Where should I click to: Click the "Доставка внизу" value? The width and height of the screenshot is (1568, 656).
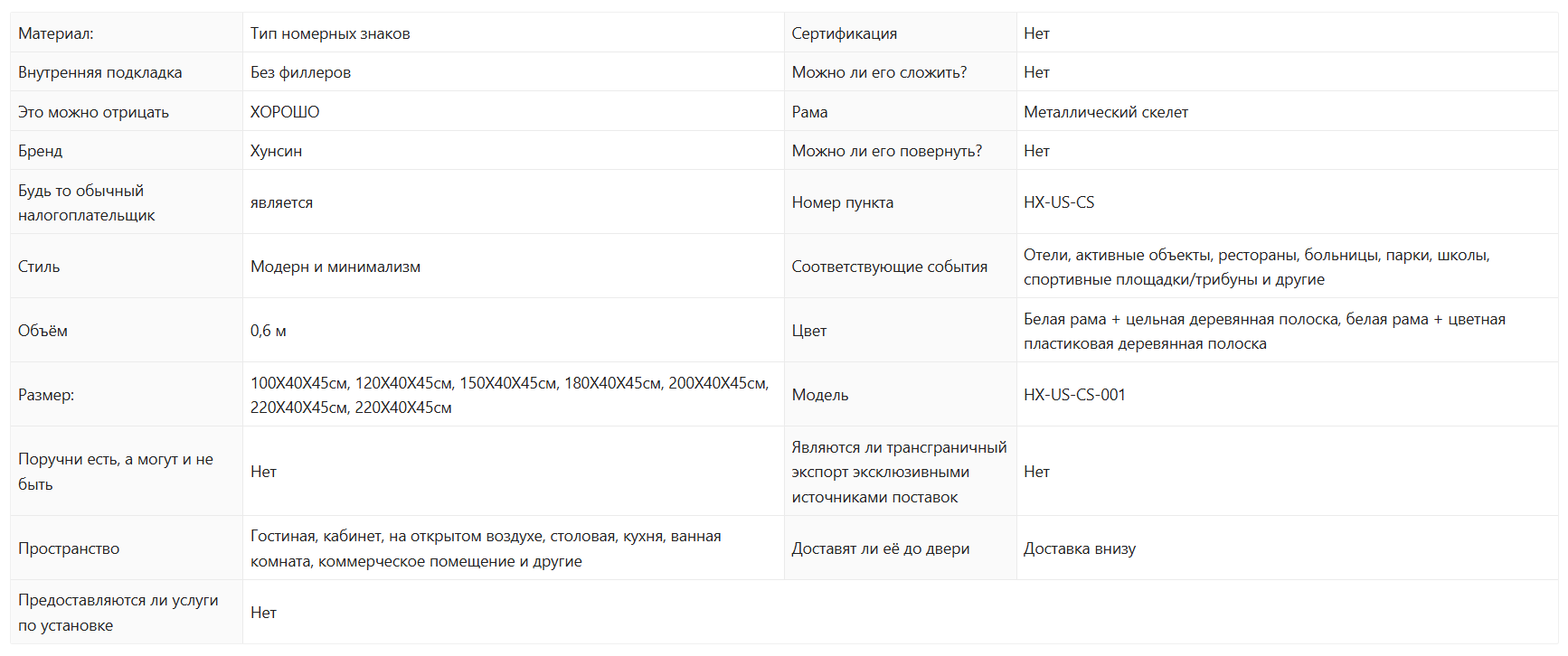point(1079,548)
